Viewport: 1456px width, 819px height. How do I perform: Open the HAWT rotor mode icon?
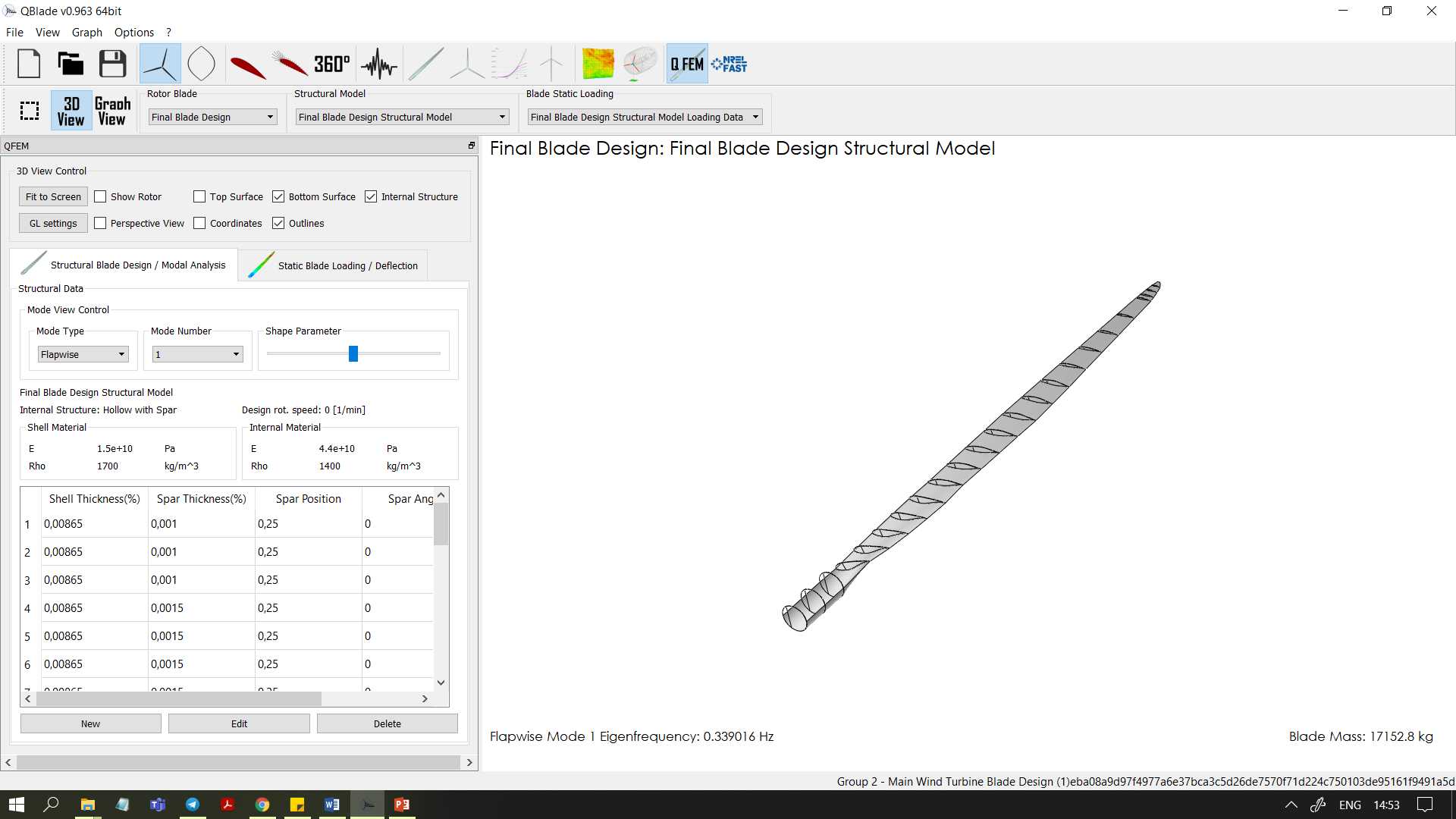pyautogui.click(x=160, y=64)
